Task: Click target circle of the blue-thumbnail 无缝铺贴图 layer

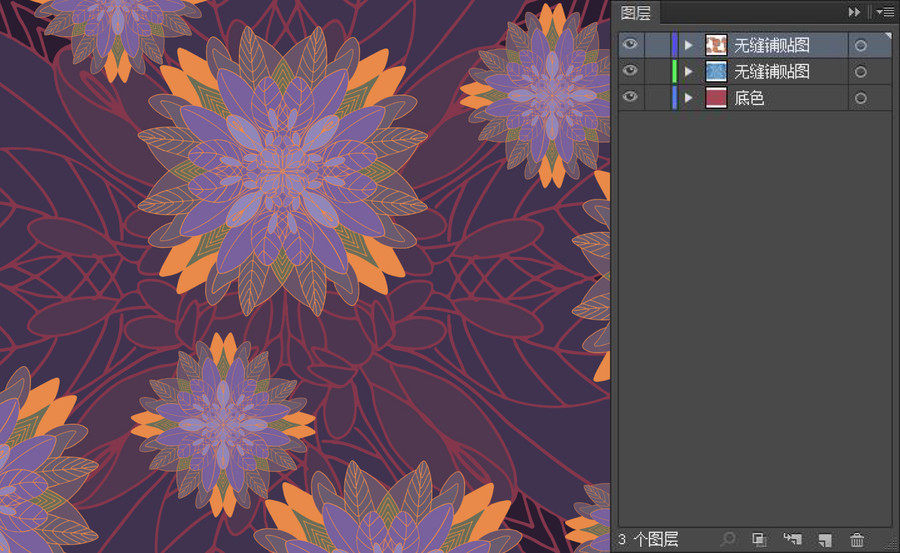Action: (860, 72)
